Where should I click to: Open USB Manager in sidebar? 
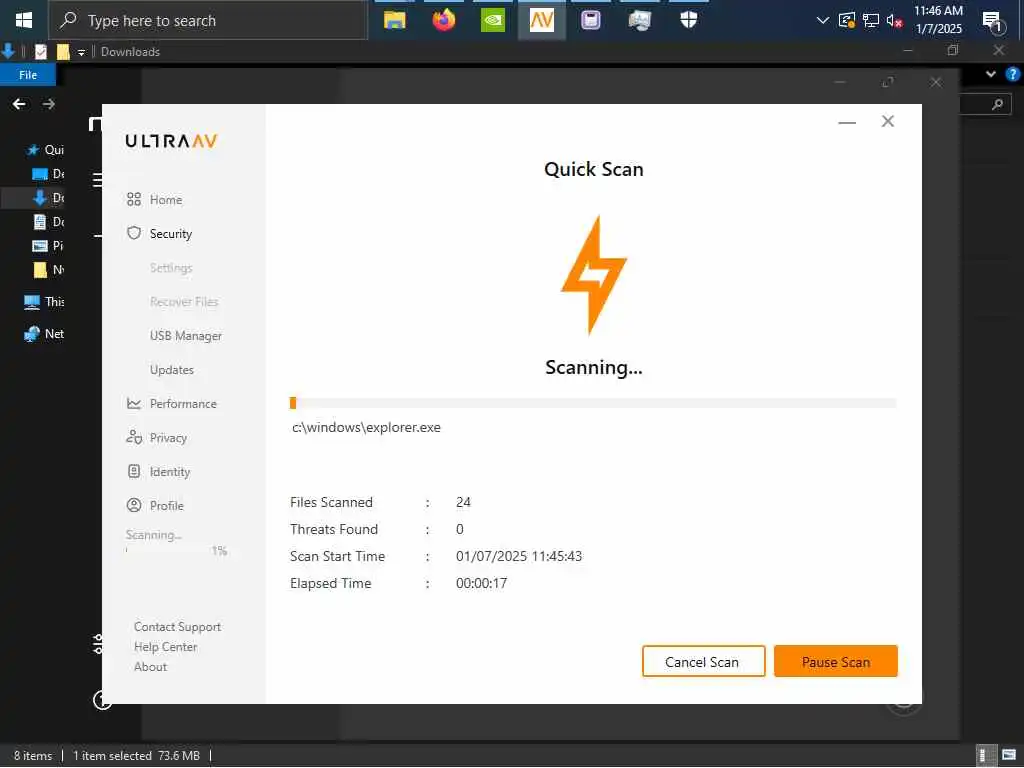pyautogui.click(x=186, y=336)
